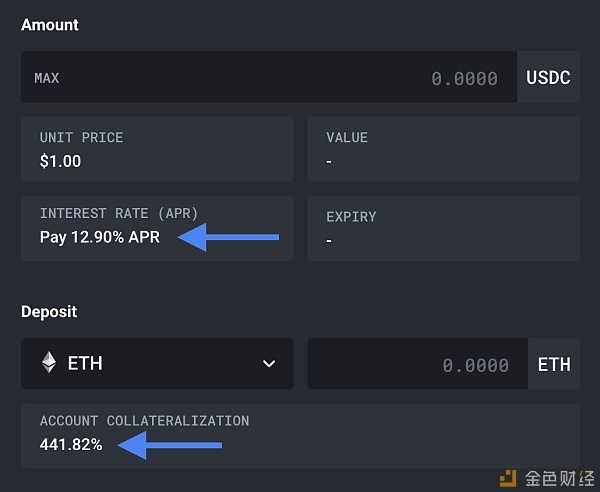This screenshot has height=492, width=600.
Task: Click the MAX button in amount field
Action: [47, 78]
